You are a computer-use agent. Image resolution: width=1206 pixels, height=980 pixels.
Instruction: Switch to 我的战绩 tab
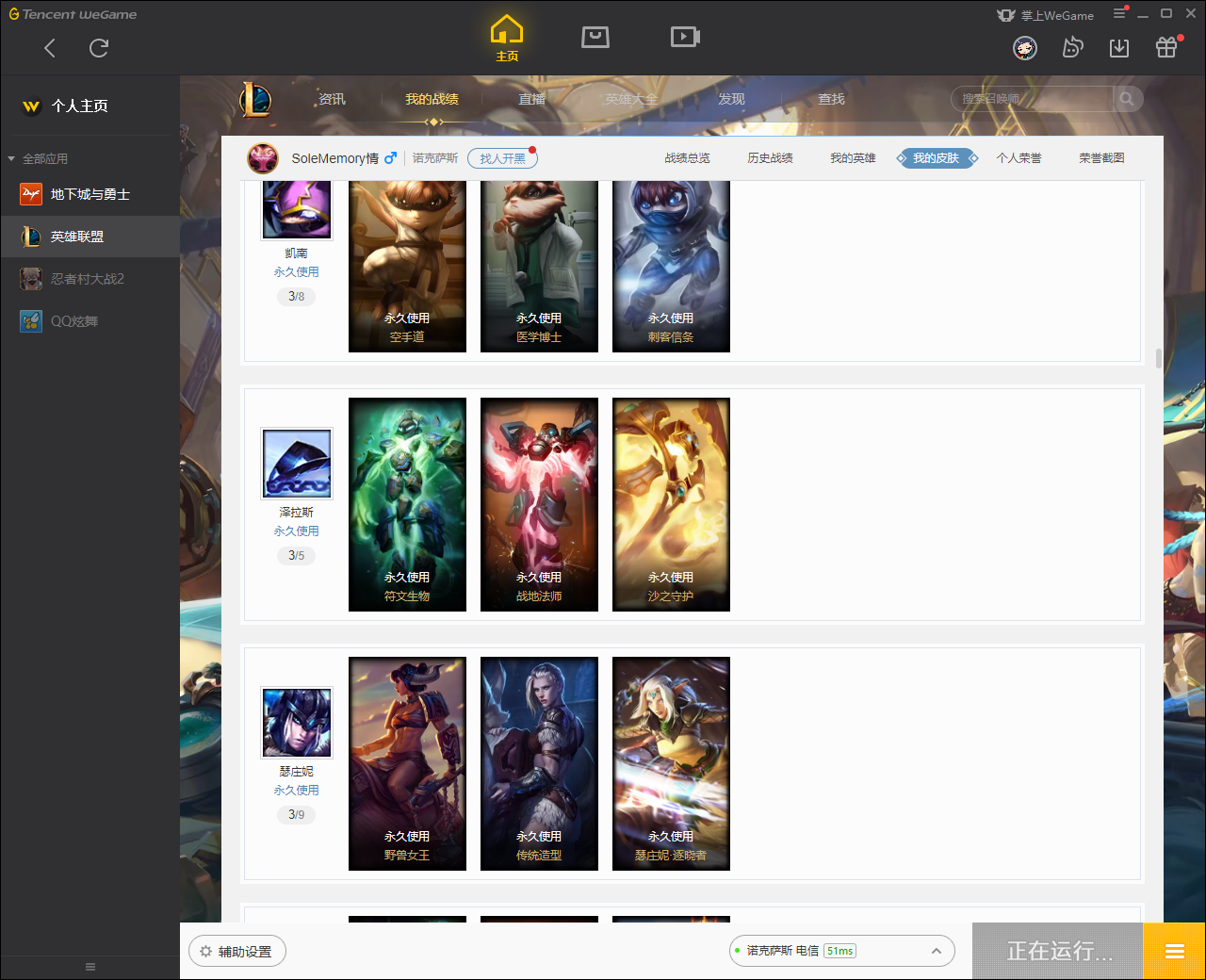(432, 99)
